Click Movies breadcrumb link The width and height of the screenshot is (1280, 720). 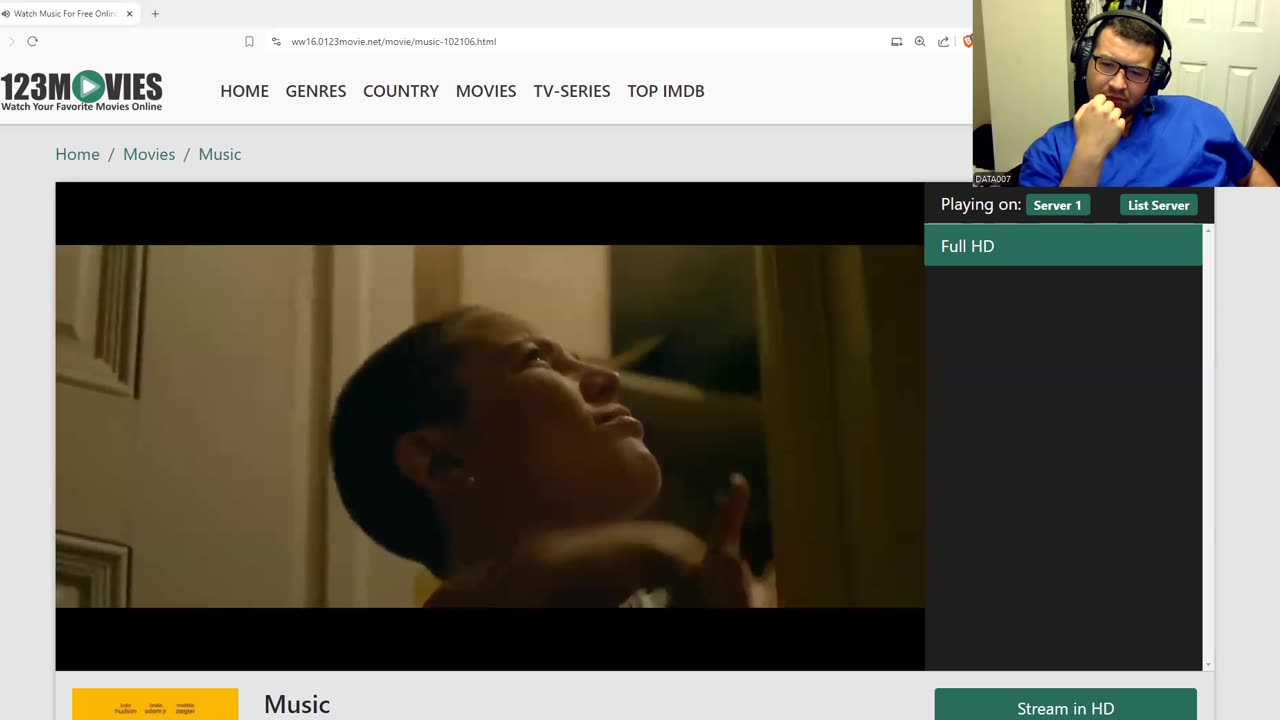(149, 154)
